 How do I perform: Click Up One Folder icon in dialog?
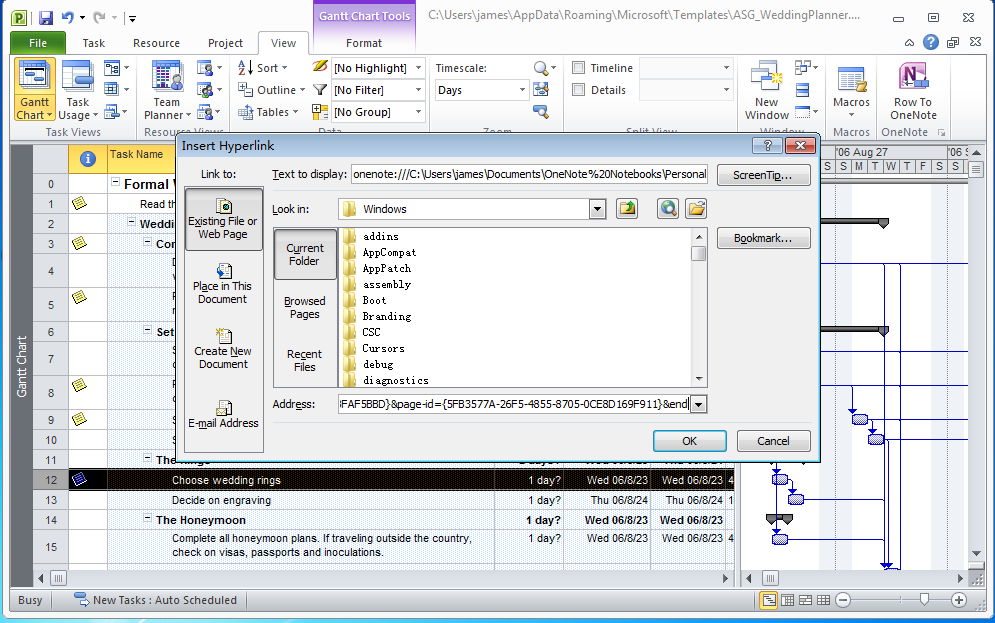pos(627,209)
